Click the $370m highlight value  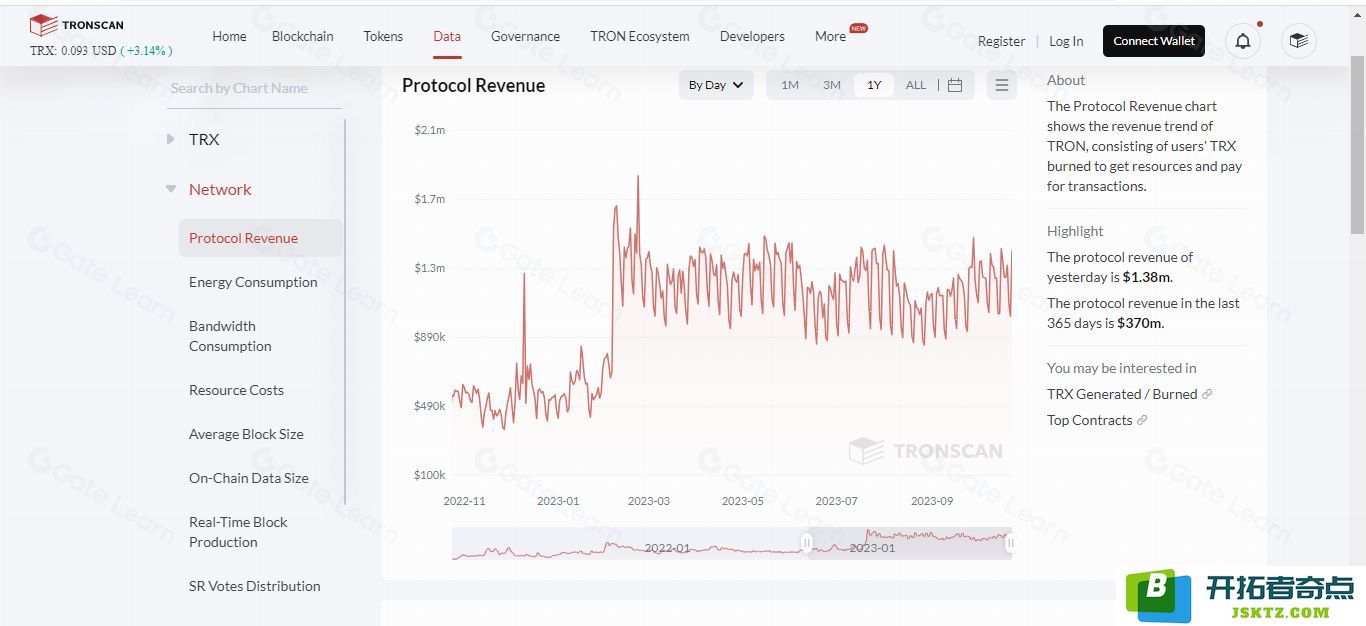pos(1139,323)
